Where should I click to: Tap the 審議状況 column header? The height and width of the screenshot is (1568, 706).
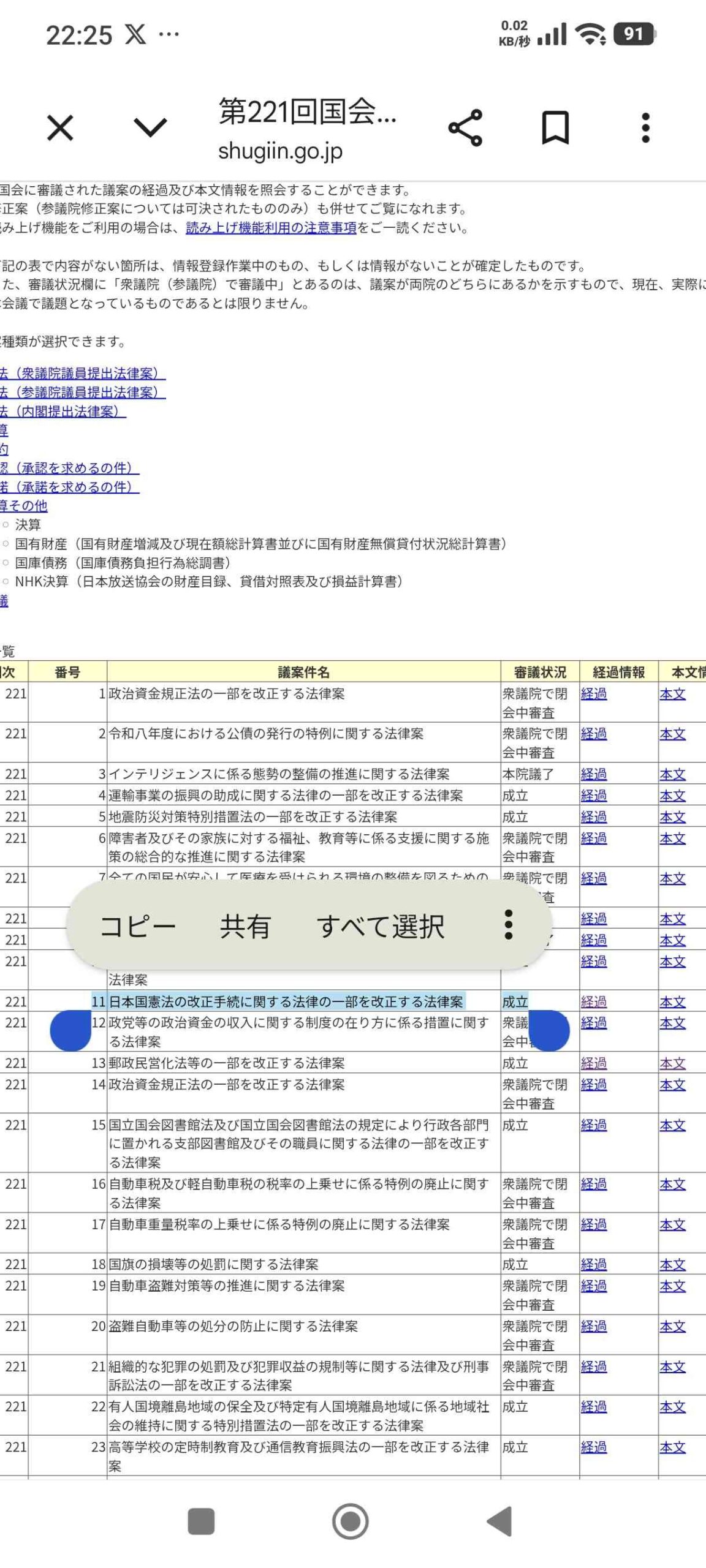click(x=540, y=673)
